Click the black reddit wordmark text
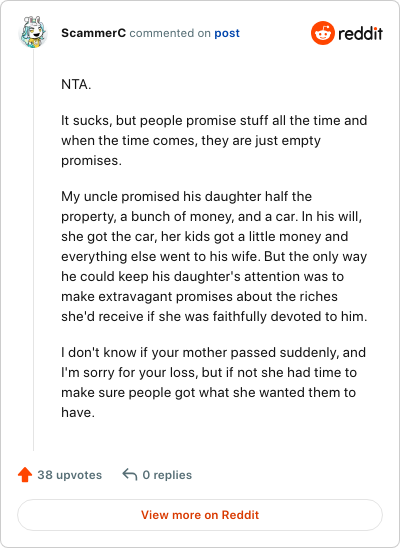 click(360, 34)
